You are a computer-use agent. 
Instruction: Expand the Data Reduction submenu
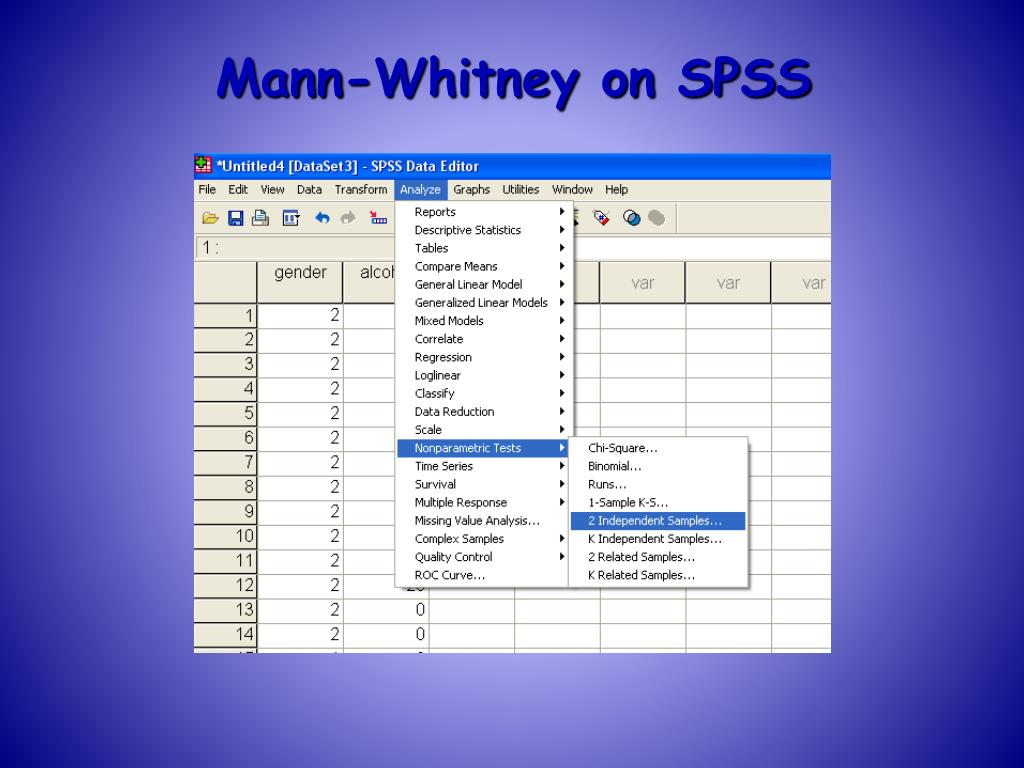point(484,411)
